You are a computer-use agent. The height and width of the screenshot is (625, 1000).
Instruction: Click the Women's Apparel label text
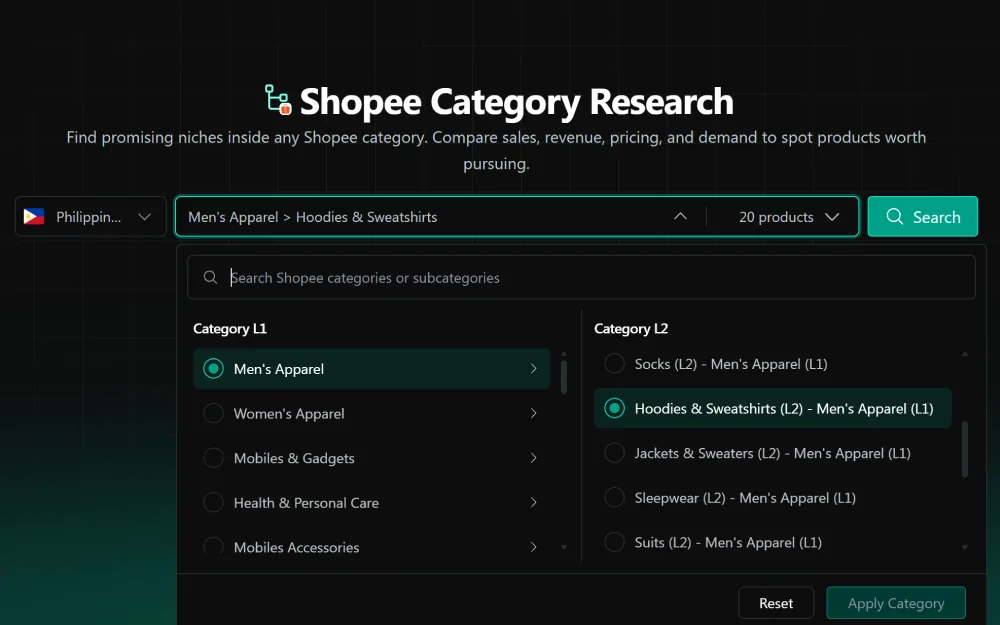point(289,414)
